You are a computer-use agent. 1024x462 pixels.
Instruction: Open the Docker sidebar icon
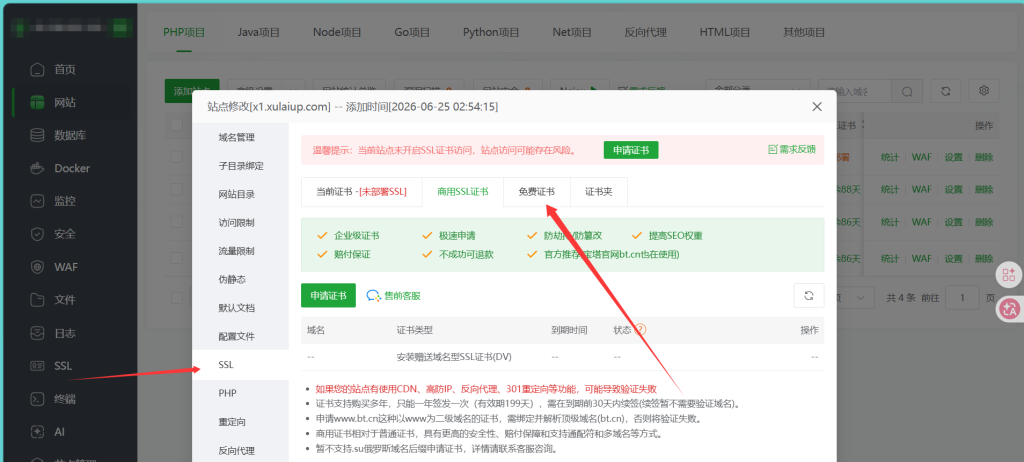[x=39, y=168]
